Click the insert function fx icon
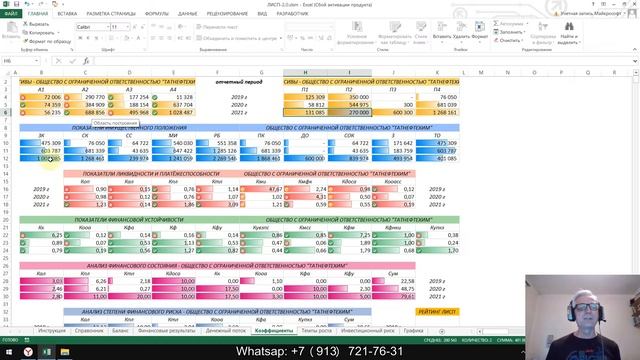The height and width of the screenshot is (360, 640). tap(86, 61)
